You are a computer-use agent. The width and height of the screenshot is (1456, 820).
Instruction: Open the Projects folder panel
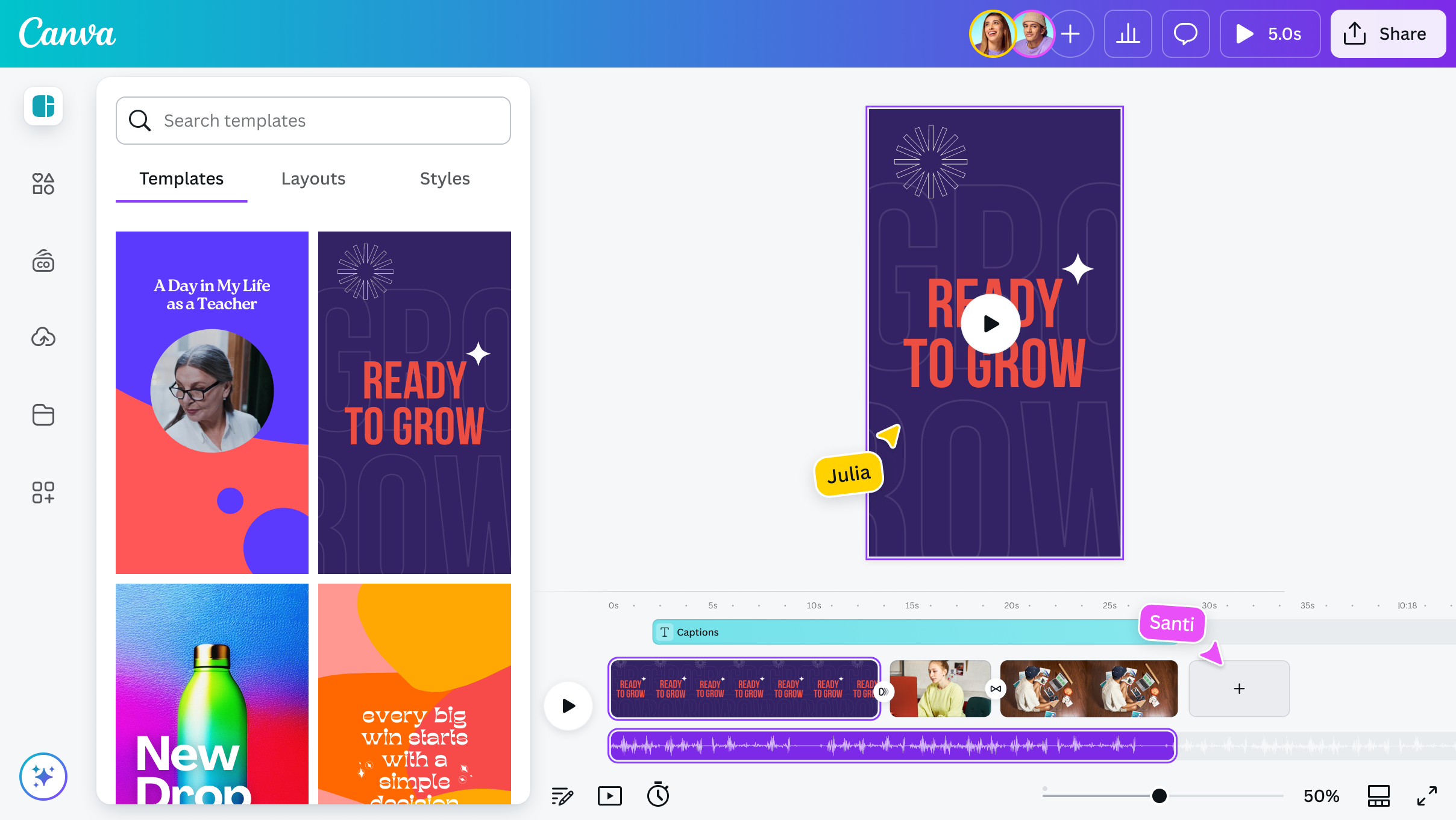[x=43, y=415]
